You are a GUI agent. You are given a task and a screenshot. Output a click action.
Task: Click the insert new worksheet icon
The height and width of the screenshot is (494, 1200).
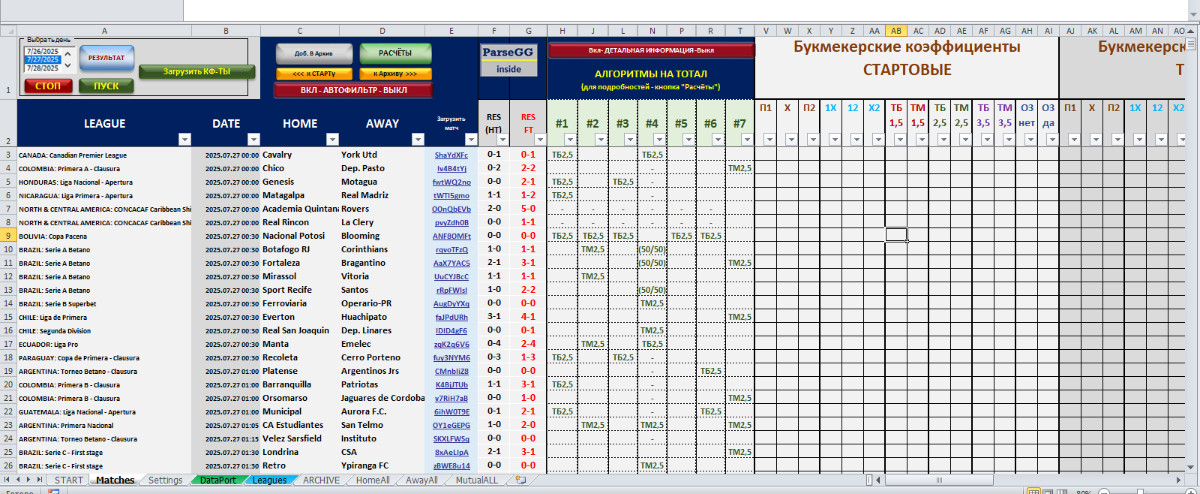[519, 481]
